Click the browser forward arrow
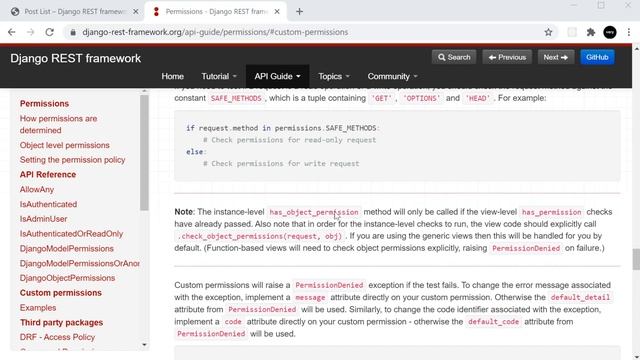640x360 pixels. coord(31,32)
